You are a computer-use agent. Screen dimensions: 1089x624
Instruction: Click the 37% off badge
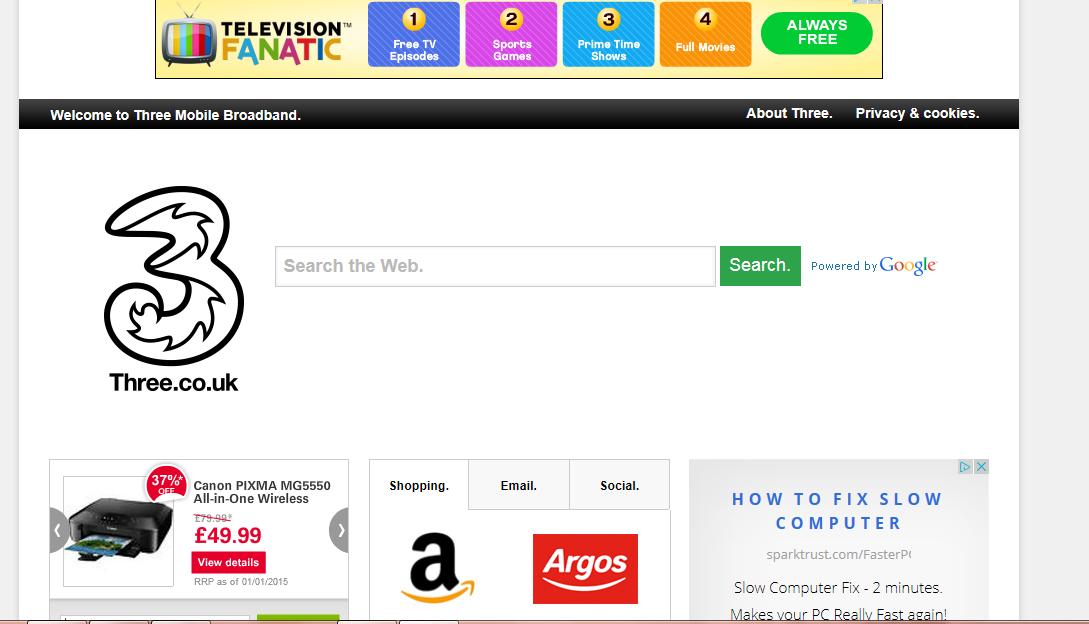point(167,482)
